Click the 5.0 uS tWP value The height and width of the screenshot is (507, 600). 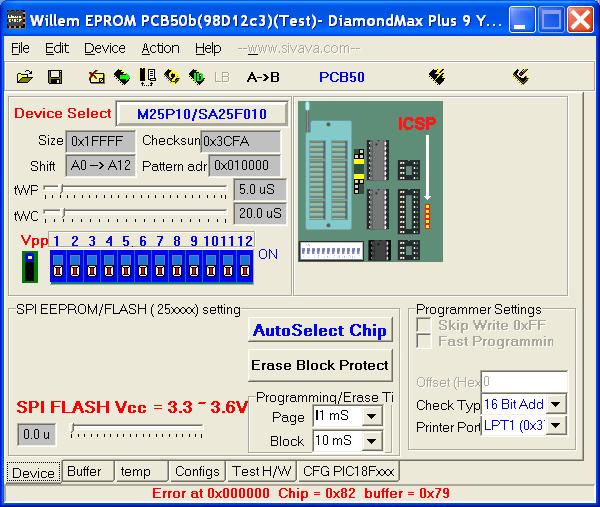(260, 189)
